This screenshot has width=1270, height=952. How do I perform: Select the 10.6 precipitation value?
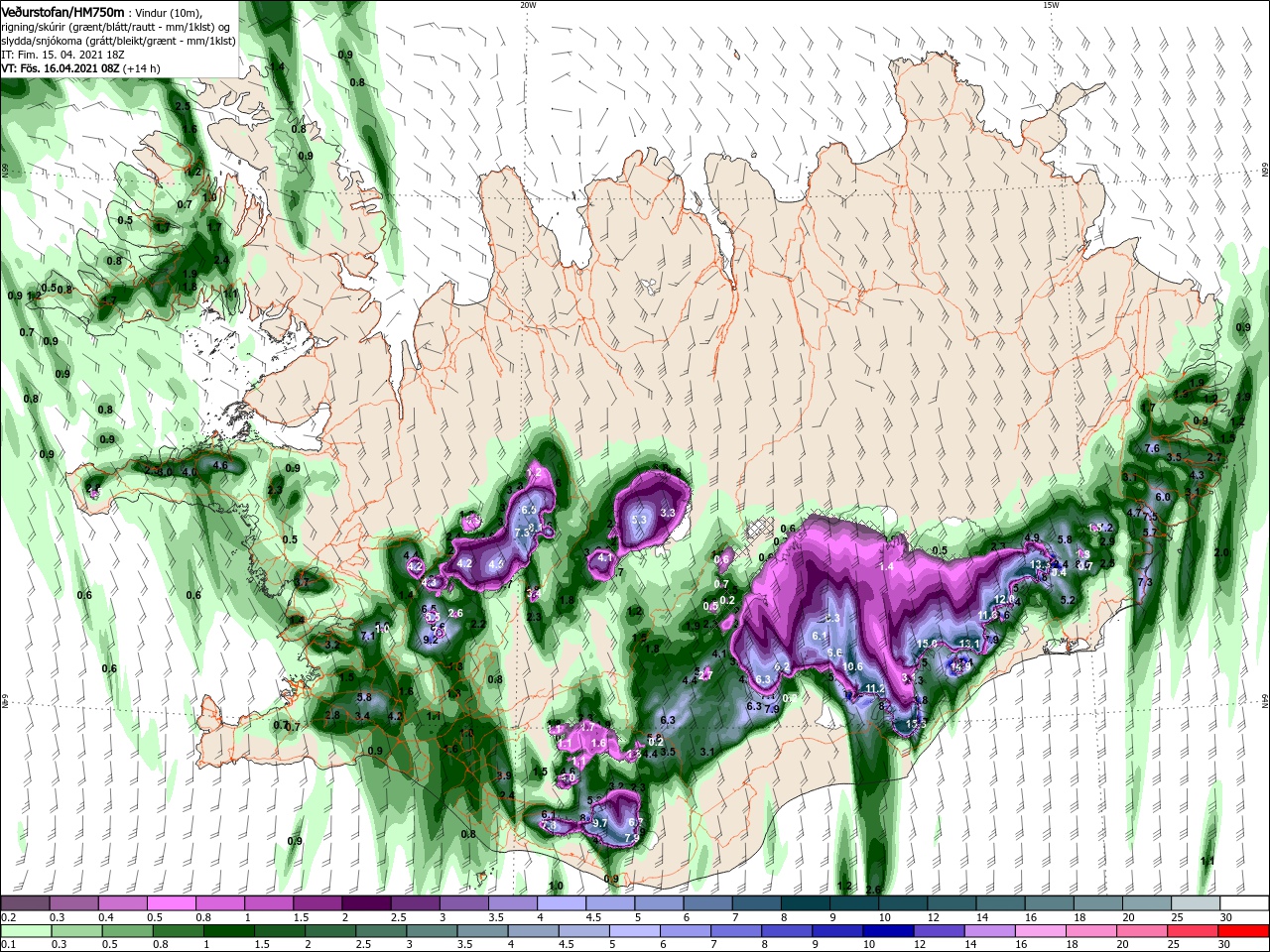(853, 666)
